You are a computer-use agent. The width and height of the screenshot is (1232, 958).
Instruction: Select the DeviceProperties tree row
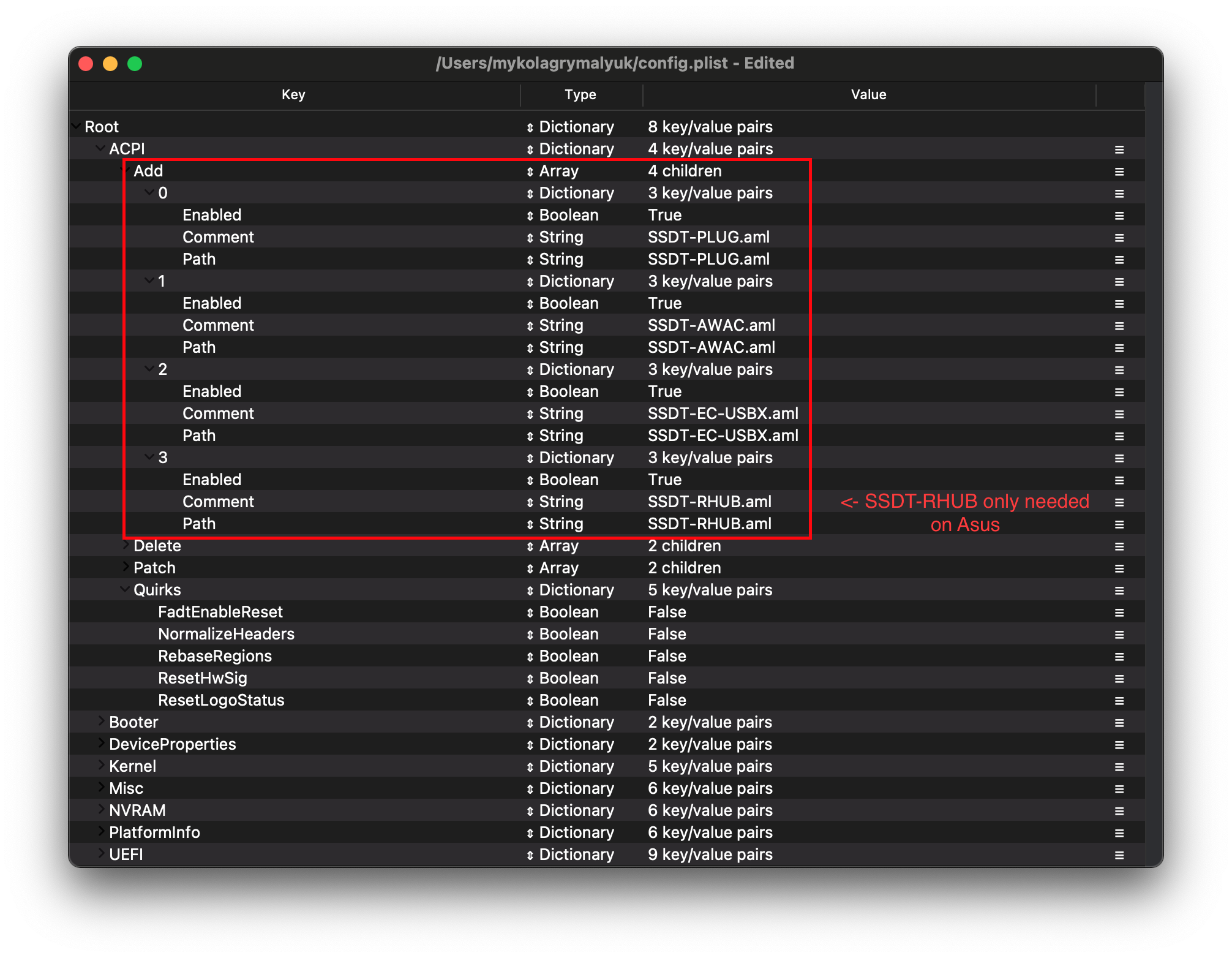[172, 744]
